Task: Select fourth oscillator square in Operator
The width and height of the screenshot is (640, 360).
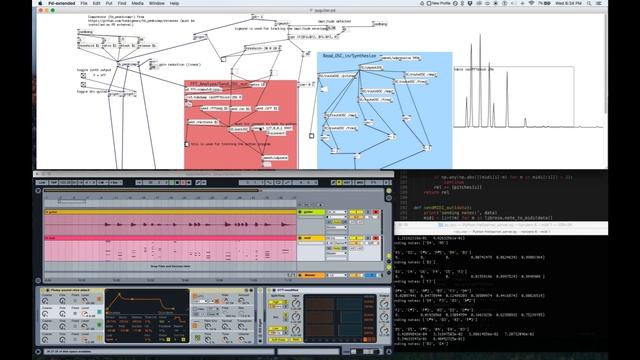Action: pyautogui.click(x=99, y=338)
